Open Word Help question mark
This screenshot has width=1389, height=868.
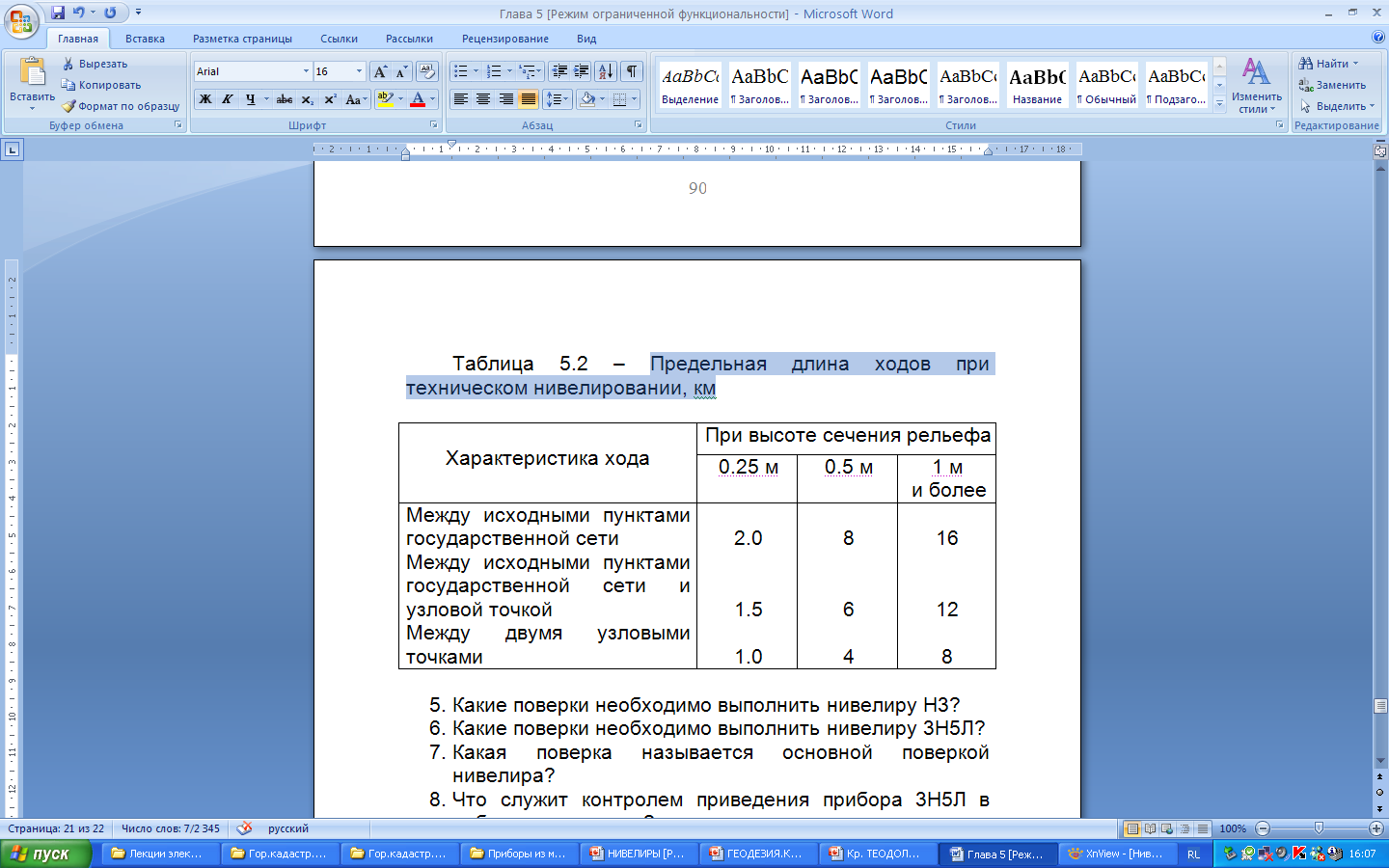click(x=1377, y=38)
